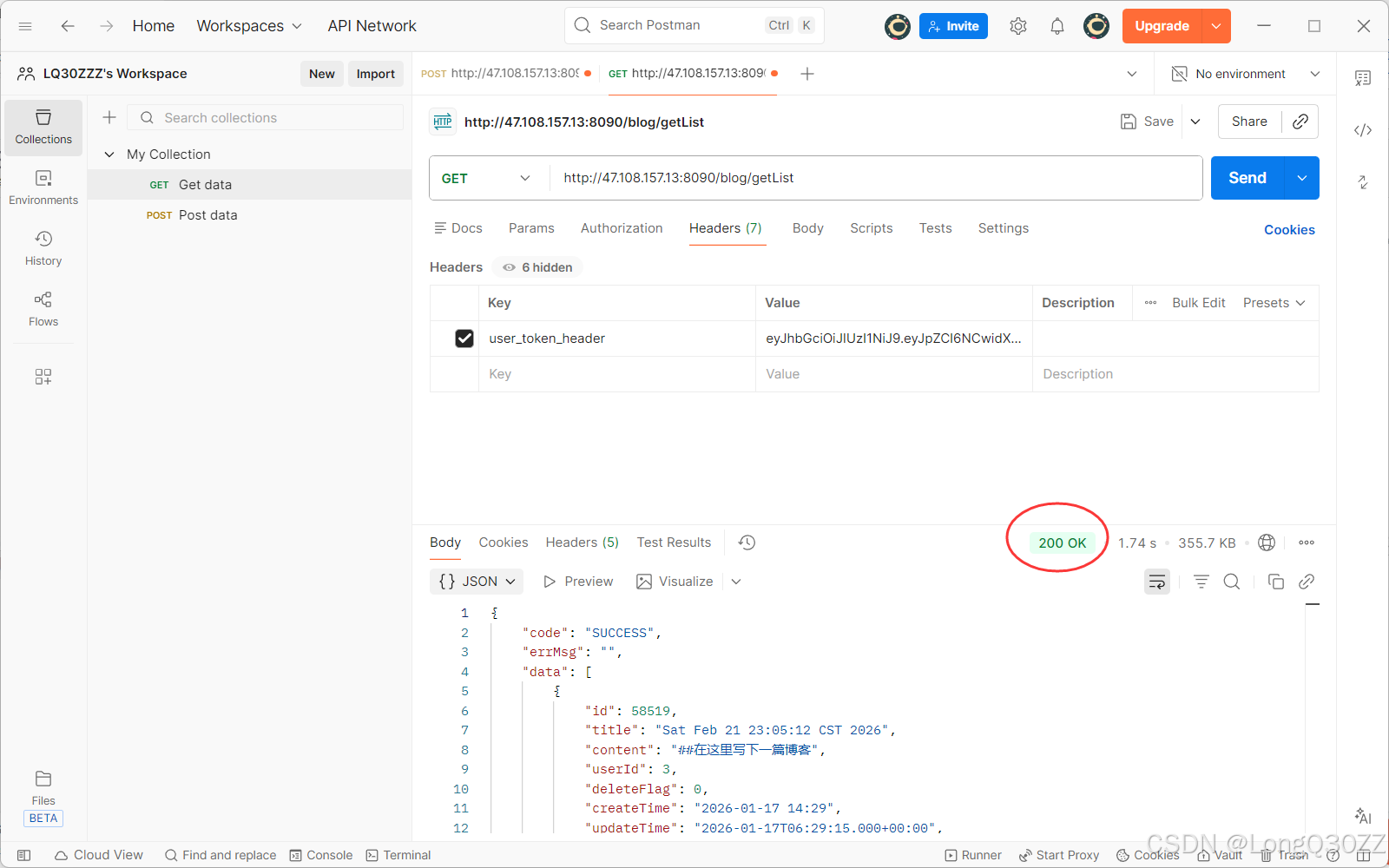Open the History sidebar panel
This screenshot has height=868, width=1389.
[x=43, y=249]
